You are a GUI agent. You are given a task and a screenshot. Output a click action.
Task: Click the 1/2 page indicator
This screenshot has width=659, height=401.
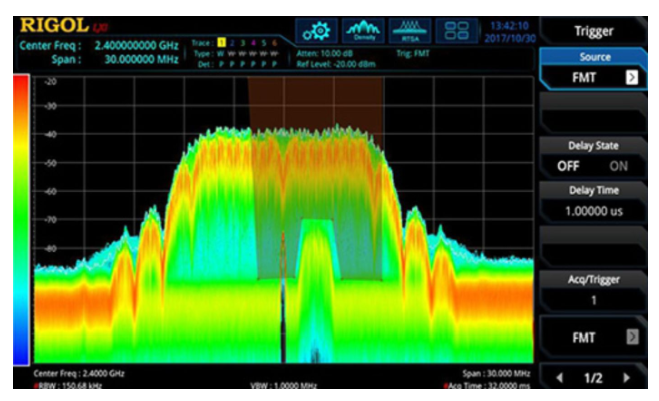click(593, 378)
